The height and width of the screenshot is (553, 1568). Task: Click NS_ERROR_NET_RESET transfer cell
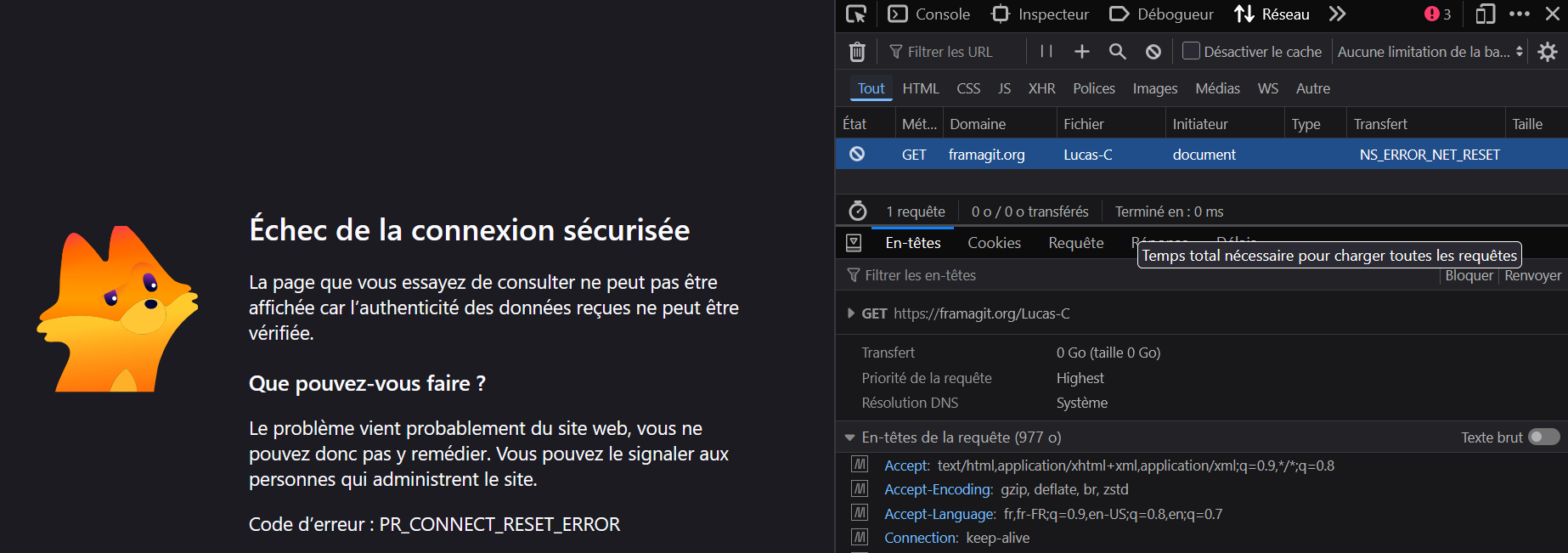click(x=1430, y=155)
